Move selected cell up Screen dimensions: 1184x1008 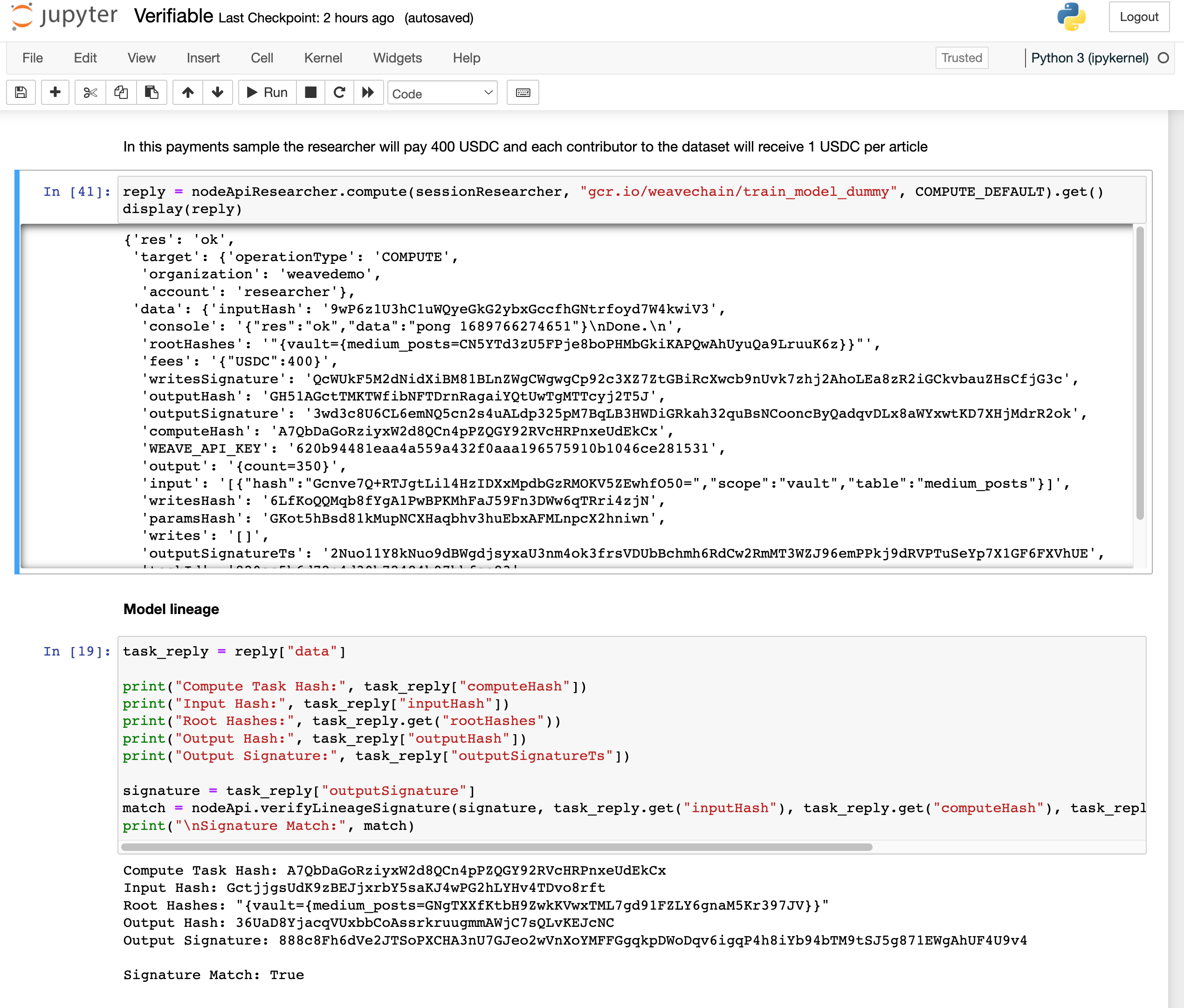(x=188, y=93)
